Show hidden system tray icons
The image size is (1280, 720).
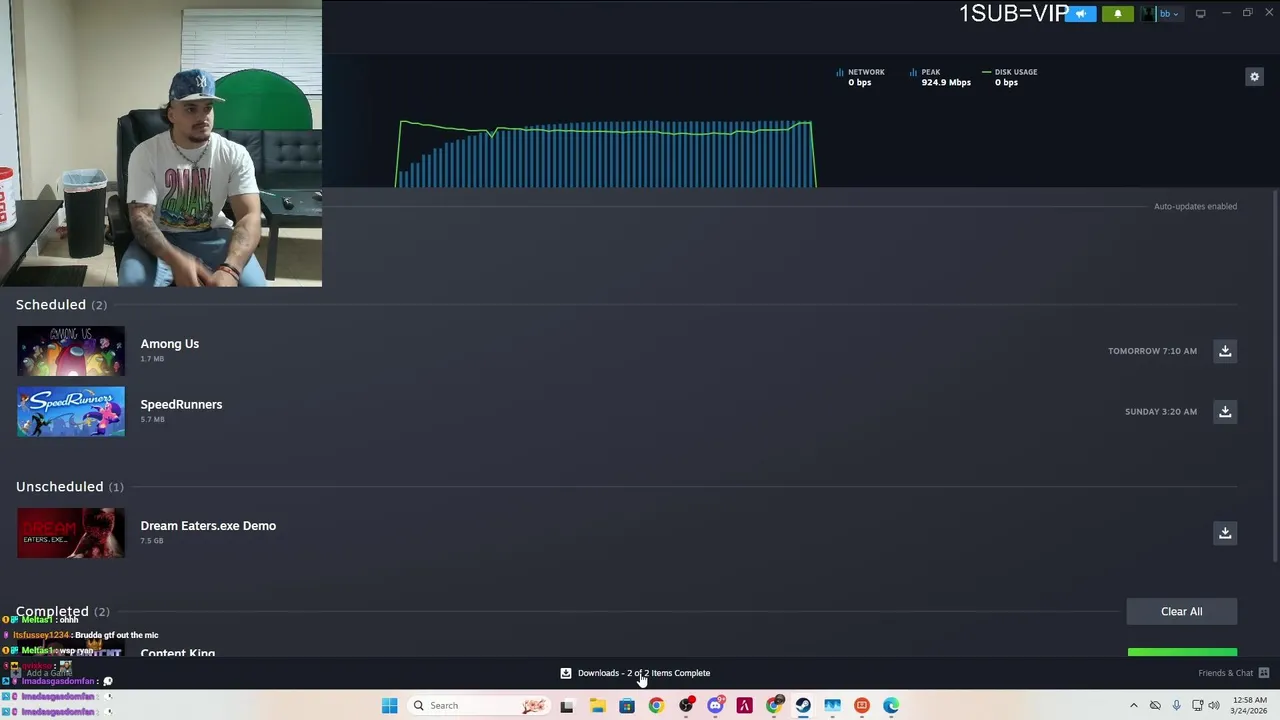pyautogui.click(x=1133, y=706)
